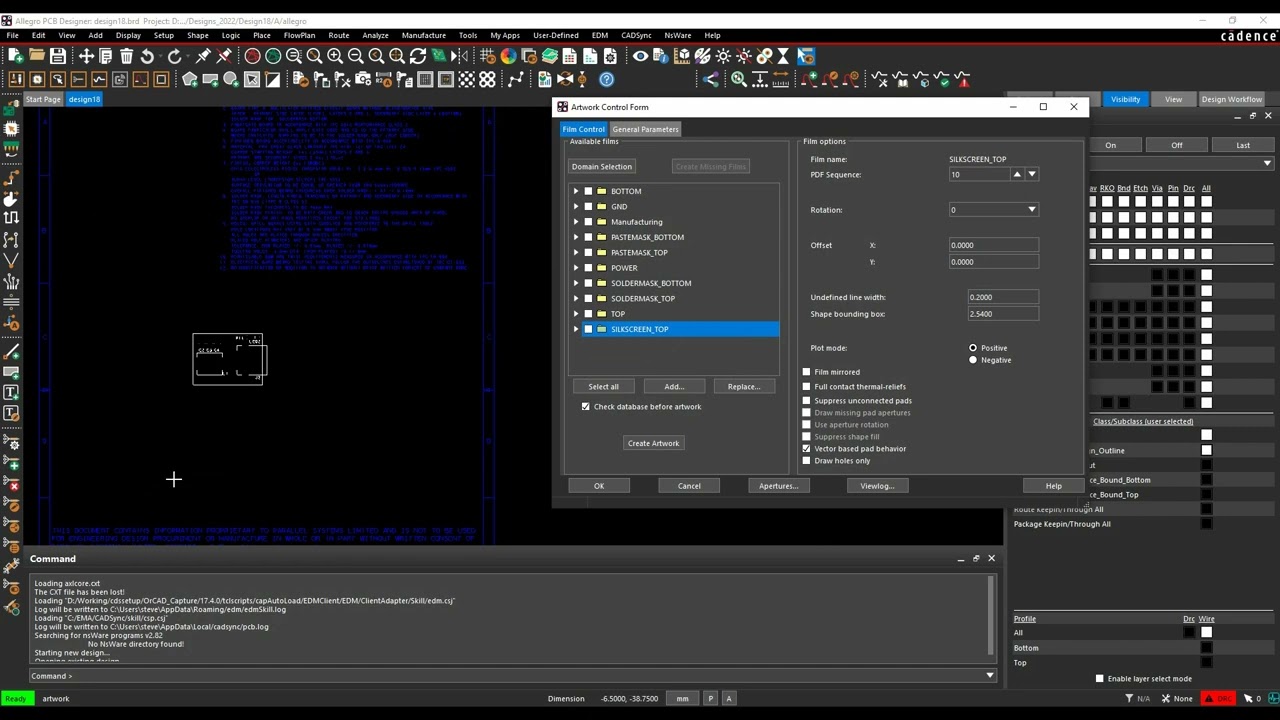Screen dimensions: 1280x720
Task: Expand the BOTTOM film folder
Action: click(576, 191)
